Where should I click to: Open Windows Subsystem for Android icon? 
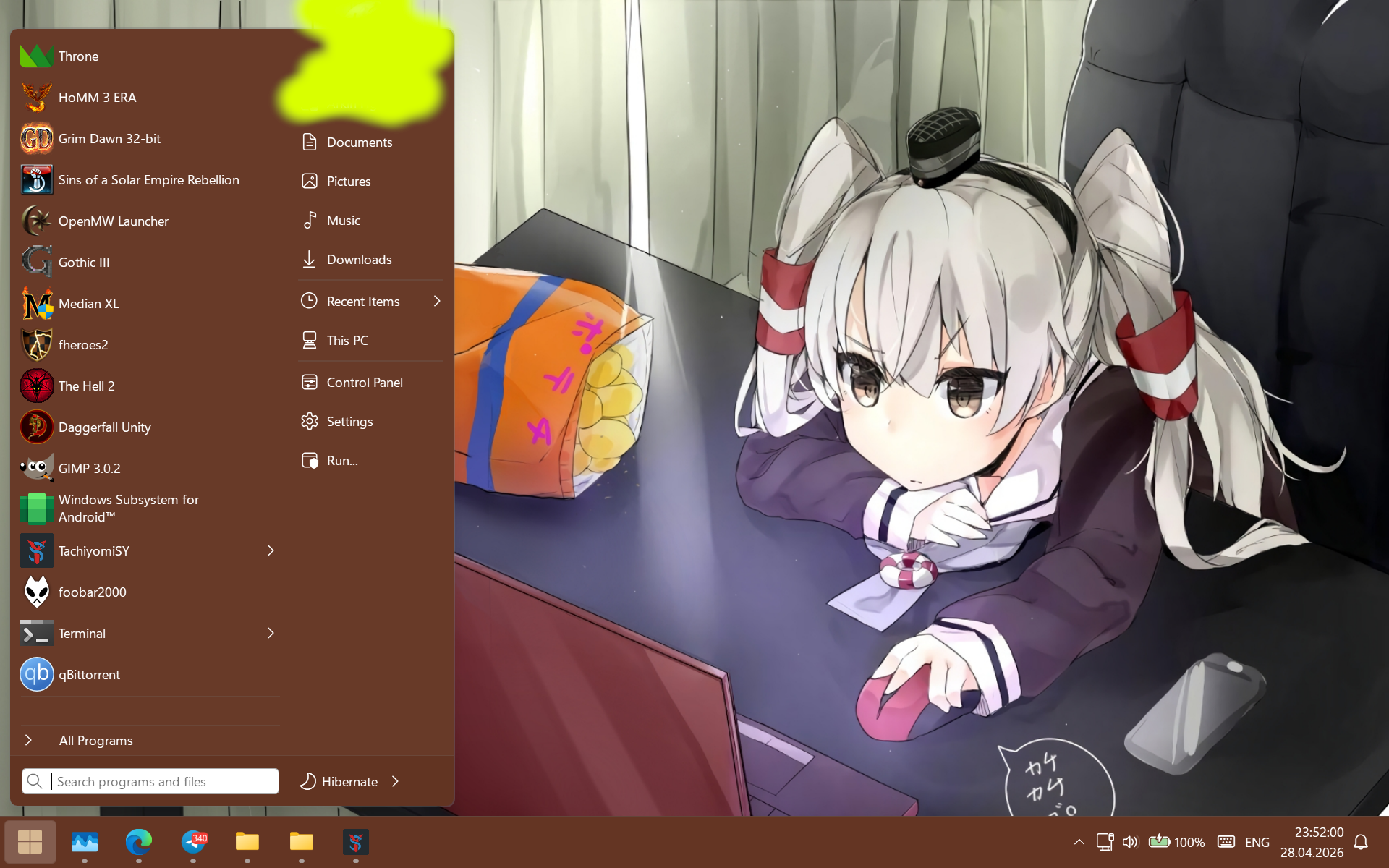pyautogui.click(x=36, y=509)
